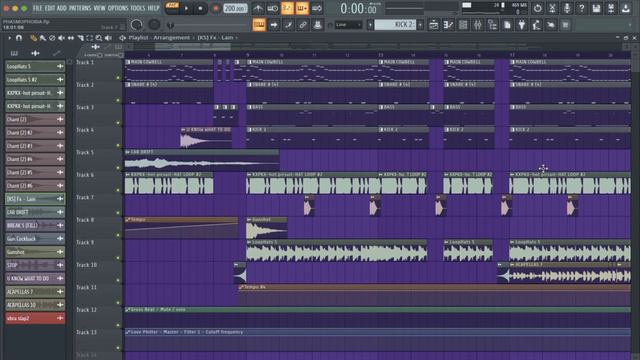Click the undo history circular arrow icon
The height and width of the screenshot is (360, 640).
(x=537, y=8)
